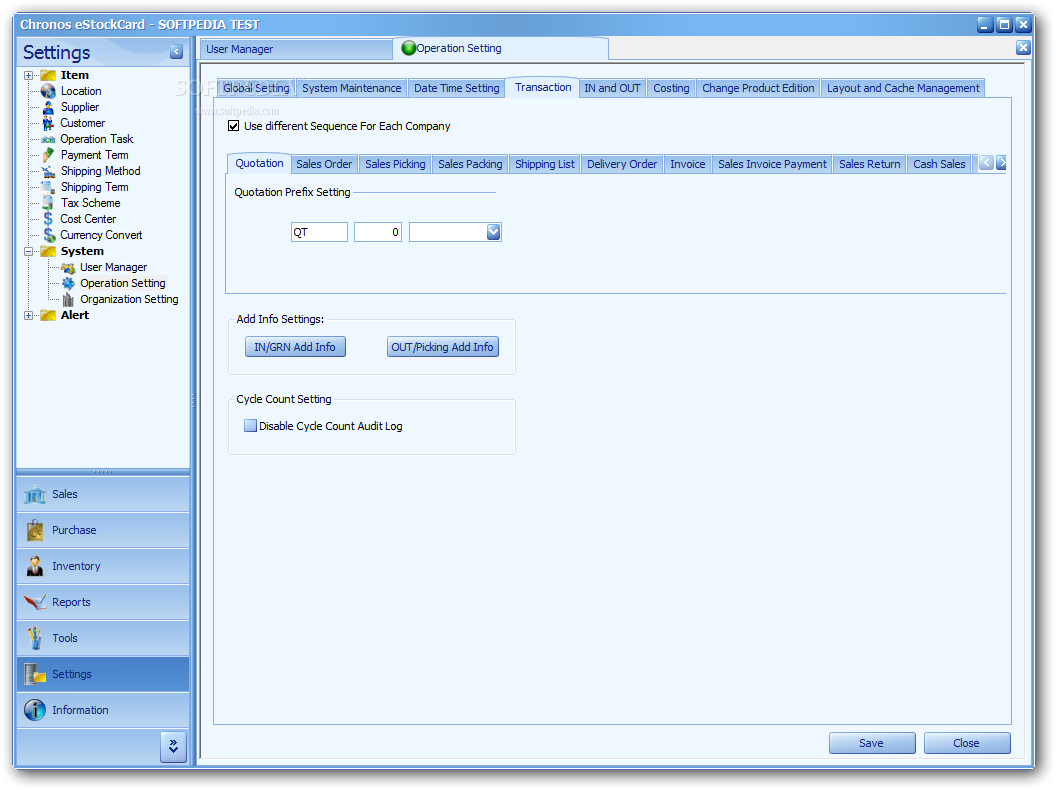
Task: Select the Sales Picking sub-tab
Action: click(x=395, y=164)
